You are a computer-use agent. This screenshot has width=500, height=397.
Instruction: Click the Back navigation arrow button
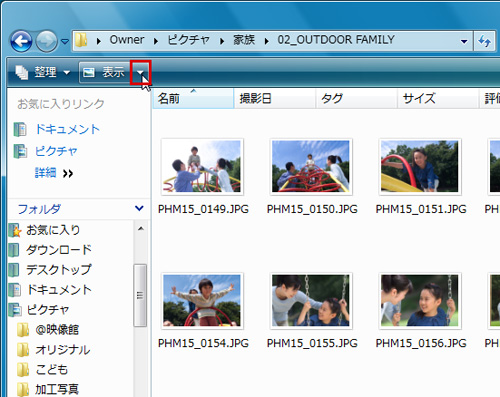pyautogui.click(x=21, y=41)
